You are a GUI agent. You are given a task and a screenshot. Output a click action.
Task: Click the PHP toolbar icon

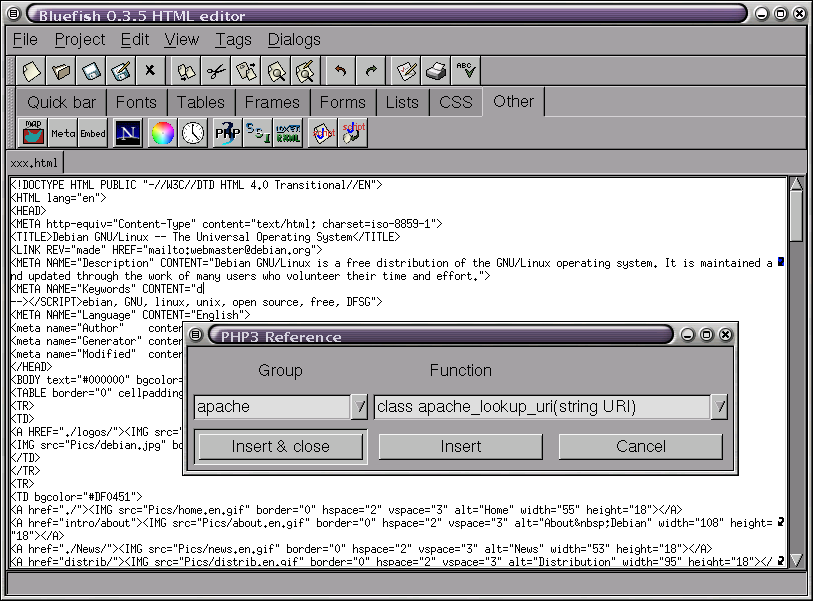pos(228,133)
